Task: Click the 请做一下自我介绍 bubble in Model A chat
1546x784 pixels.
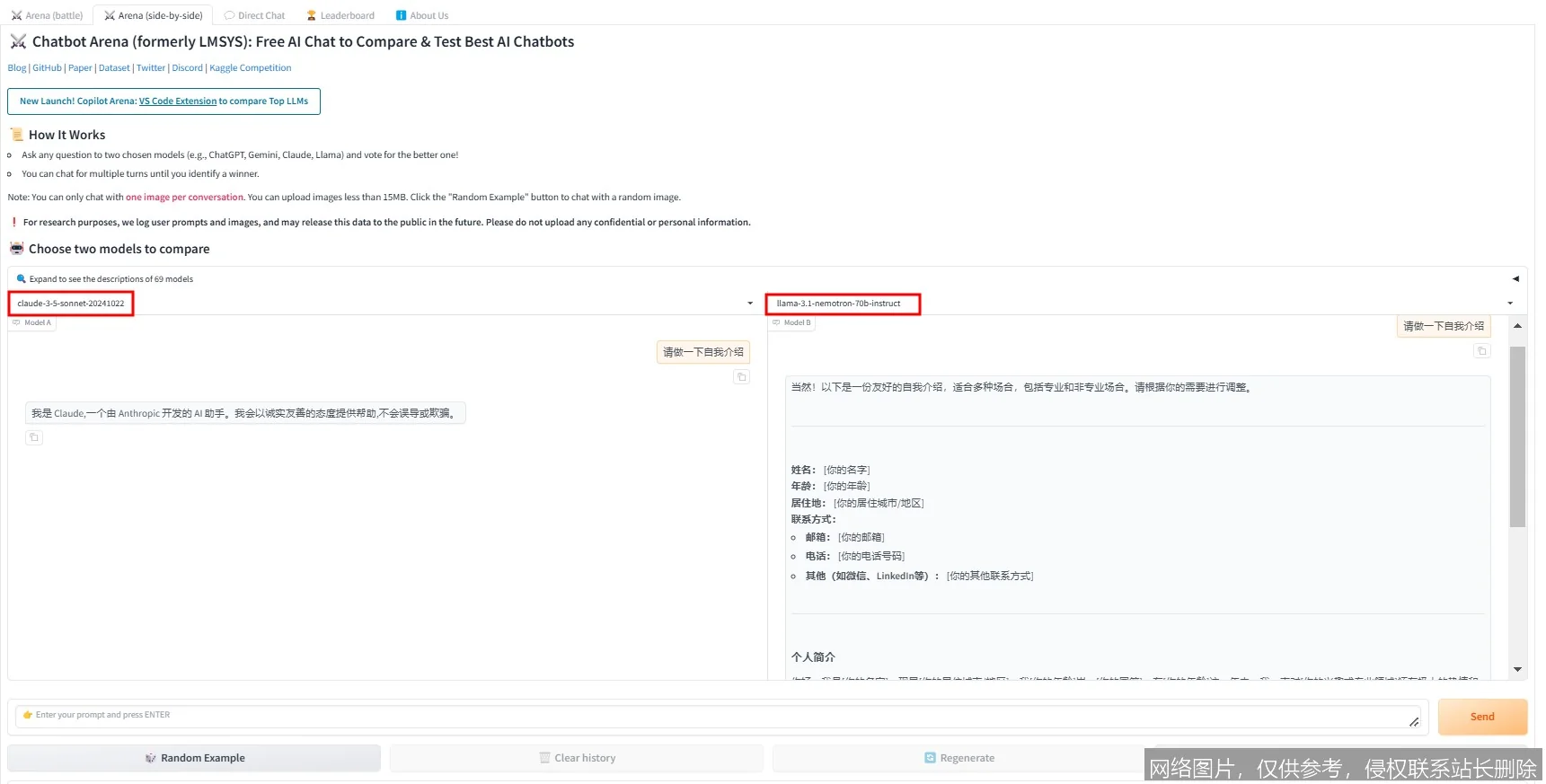Action: [x=703, y=352]
